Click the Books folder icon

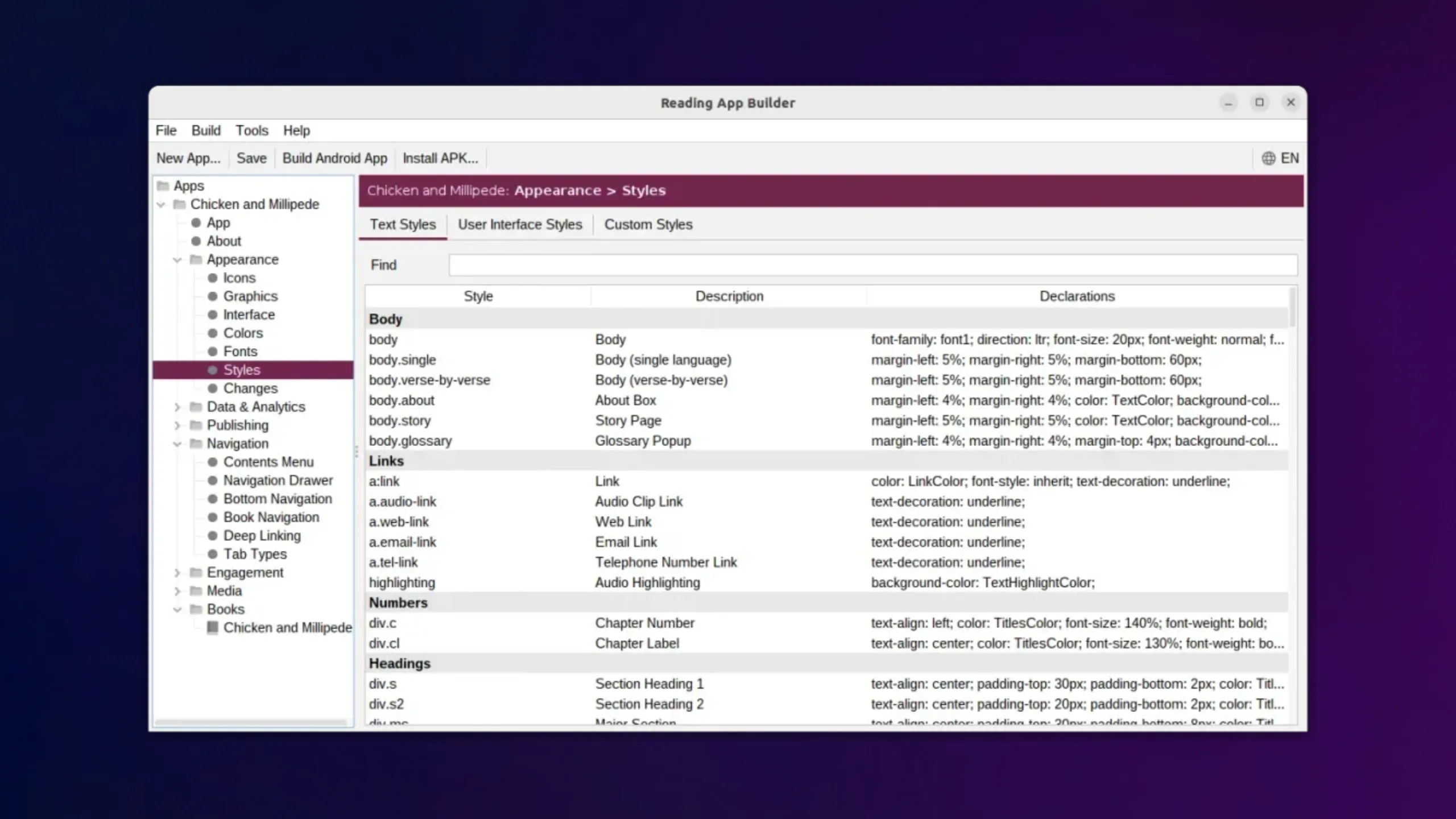pyautogui.click(x=196, y=609)
